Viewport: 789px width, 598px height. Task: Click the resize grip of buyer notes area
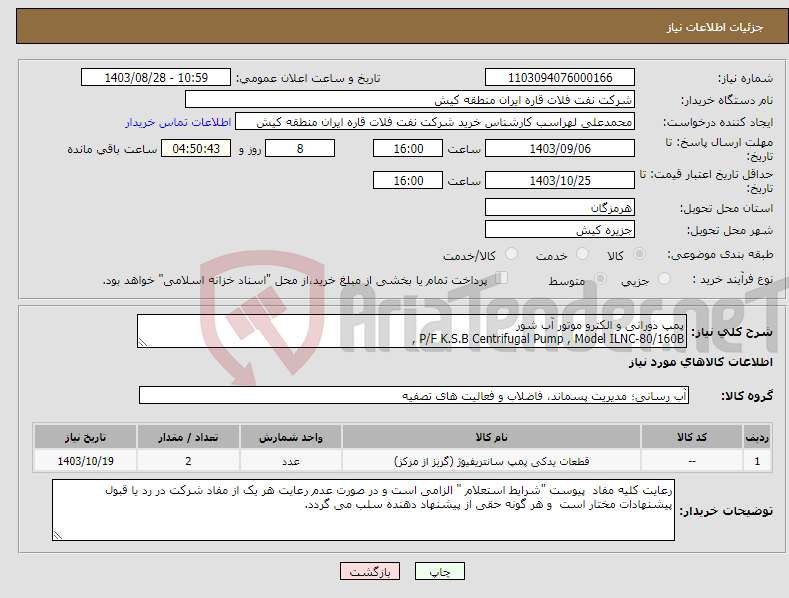(58, 536)
